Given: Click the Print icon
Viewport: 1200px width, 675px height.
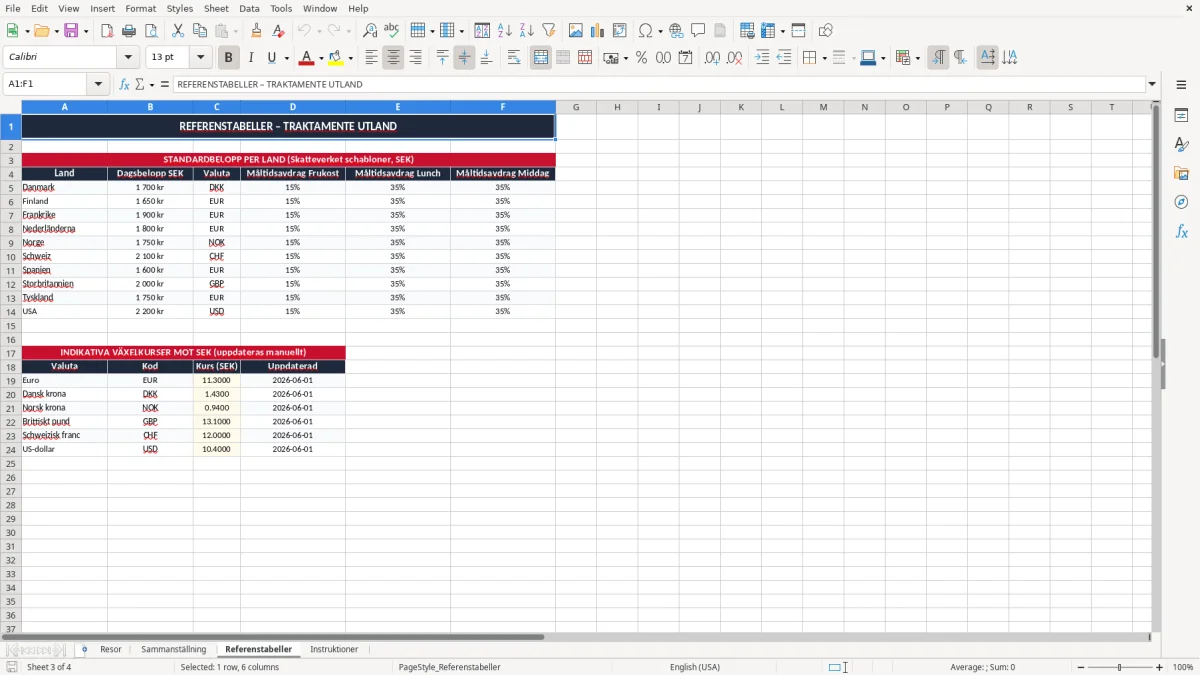Looking at the screenshot, I should [129, 31].
